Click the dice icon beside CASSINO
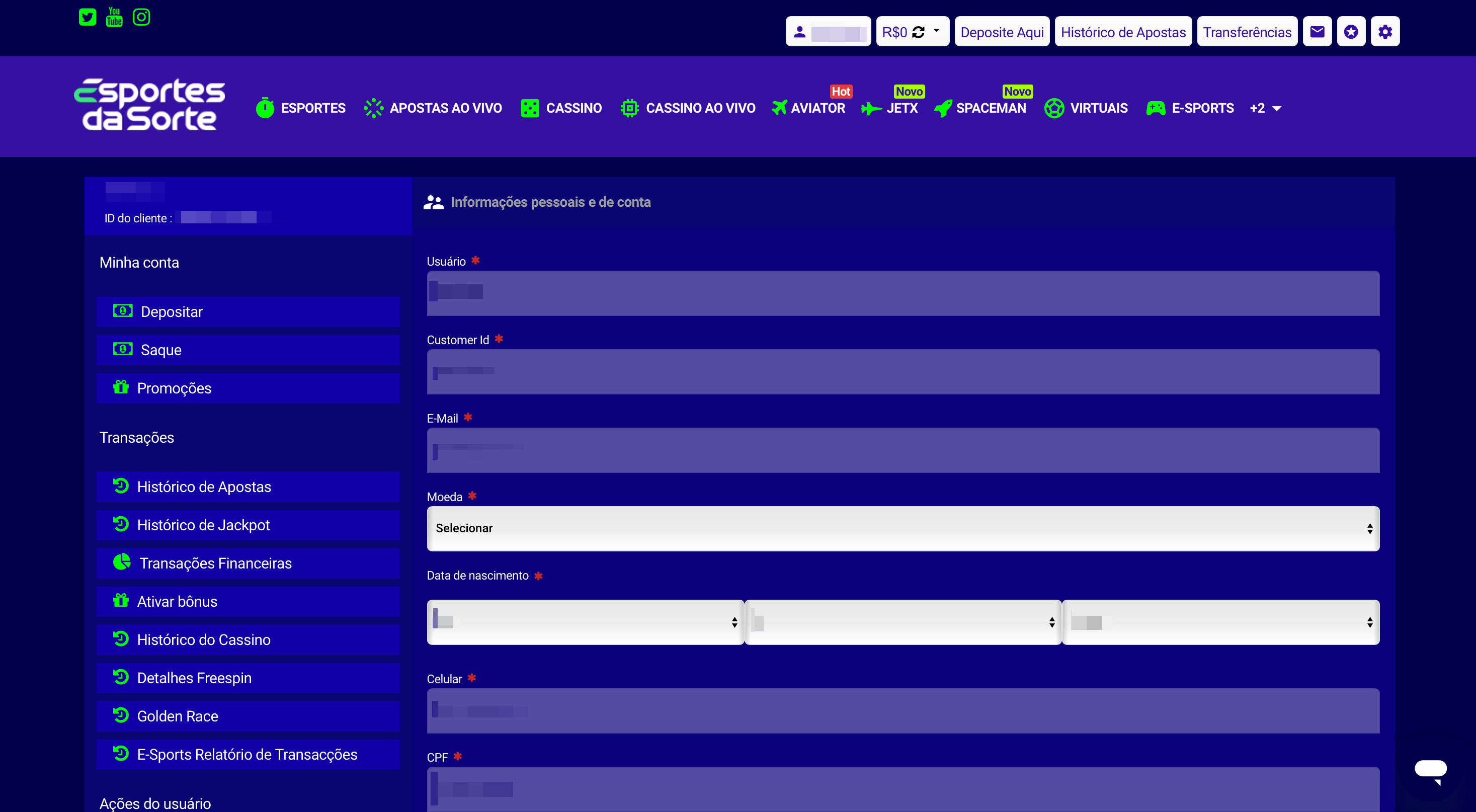 tap(530, 108)
